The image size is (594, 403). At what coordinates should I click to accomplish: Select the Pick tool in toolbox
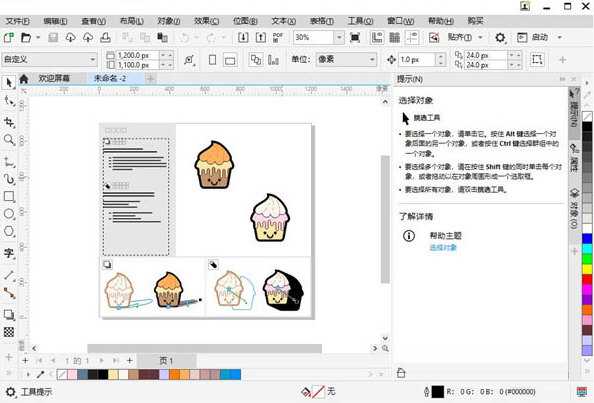[9, 83]
